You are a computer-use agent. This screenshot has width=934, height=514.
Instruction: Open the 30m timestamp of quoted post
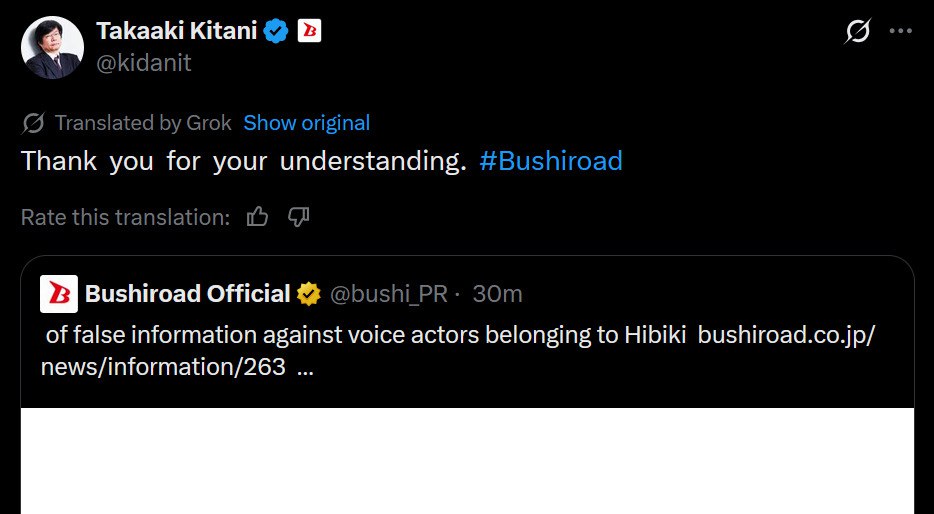pos(497,294)
